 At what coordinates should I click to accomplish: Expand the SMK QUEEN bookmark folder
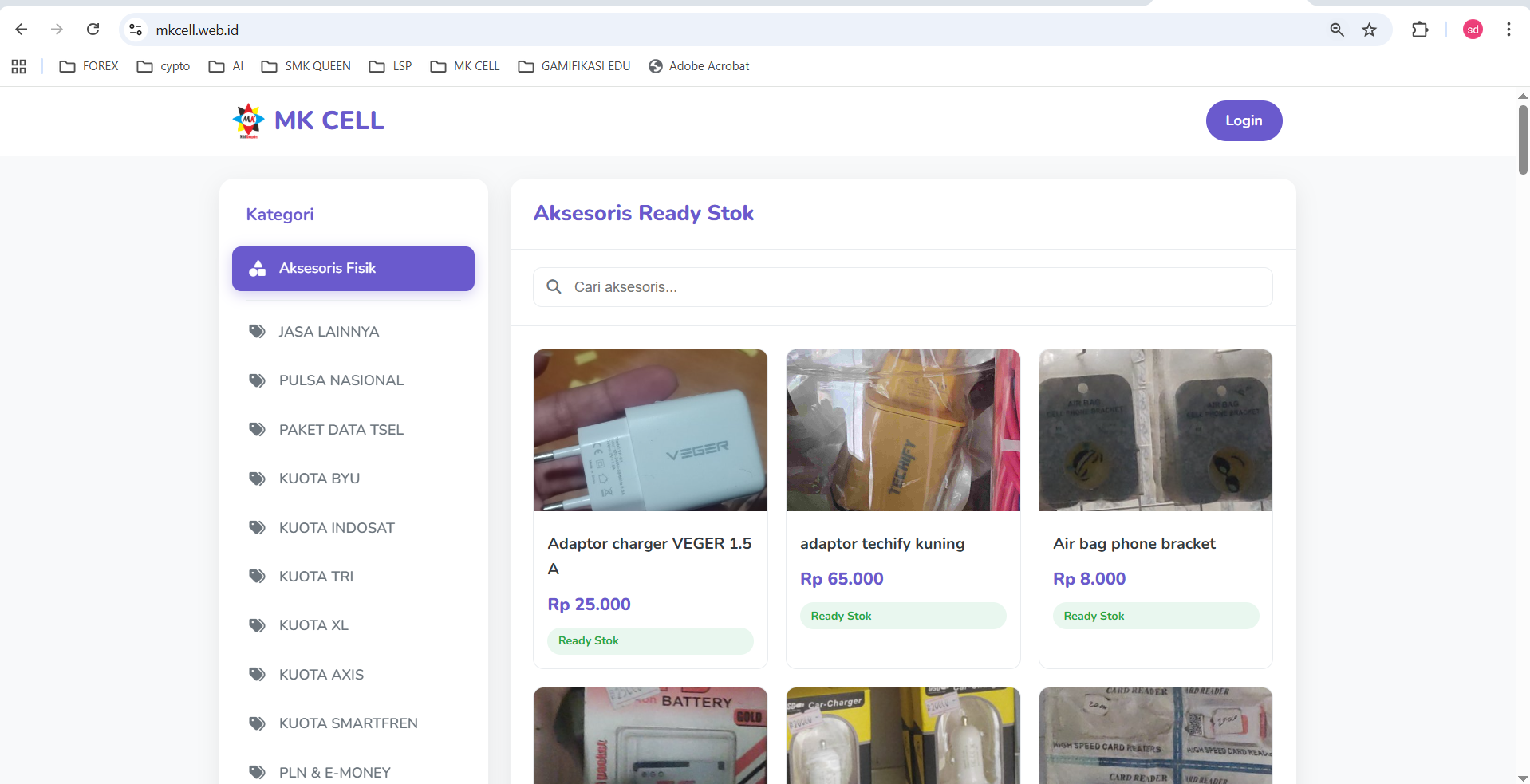(306, 66)
